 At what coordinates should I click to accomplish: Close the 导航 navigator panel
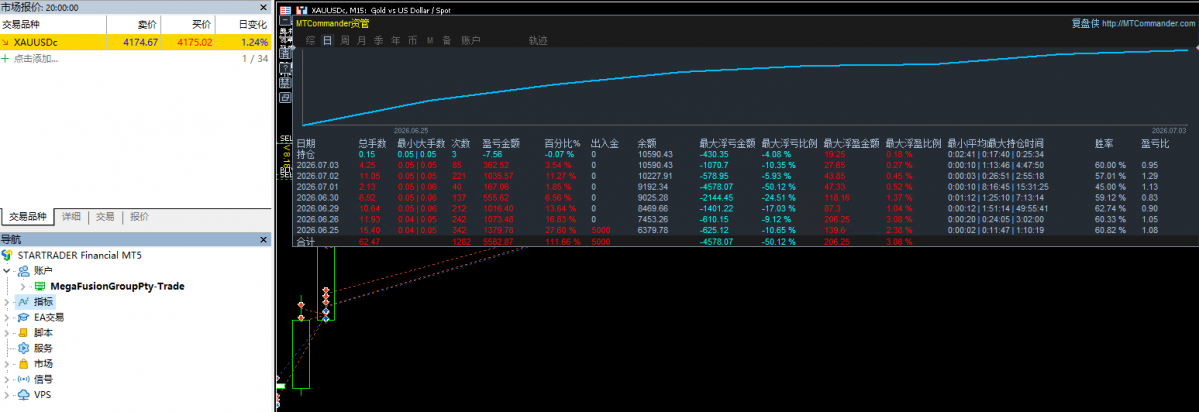[263, 240]
